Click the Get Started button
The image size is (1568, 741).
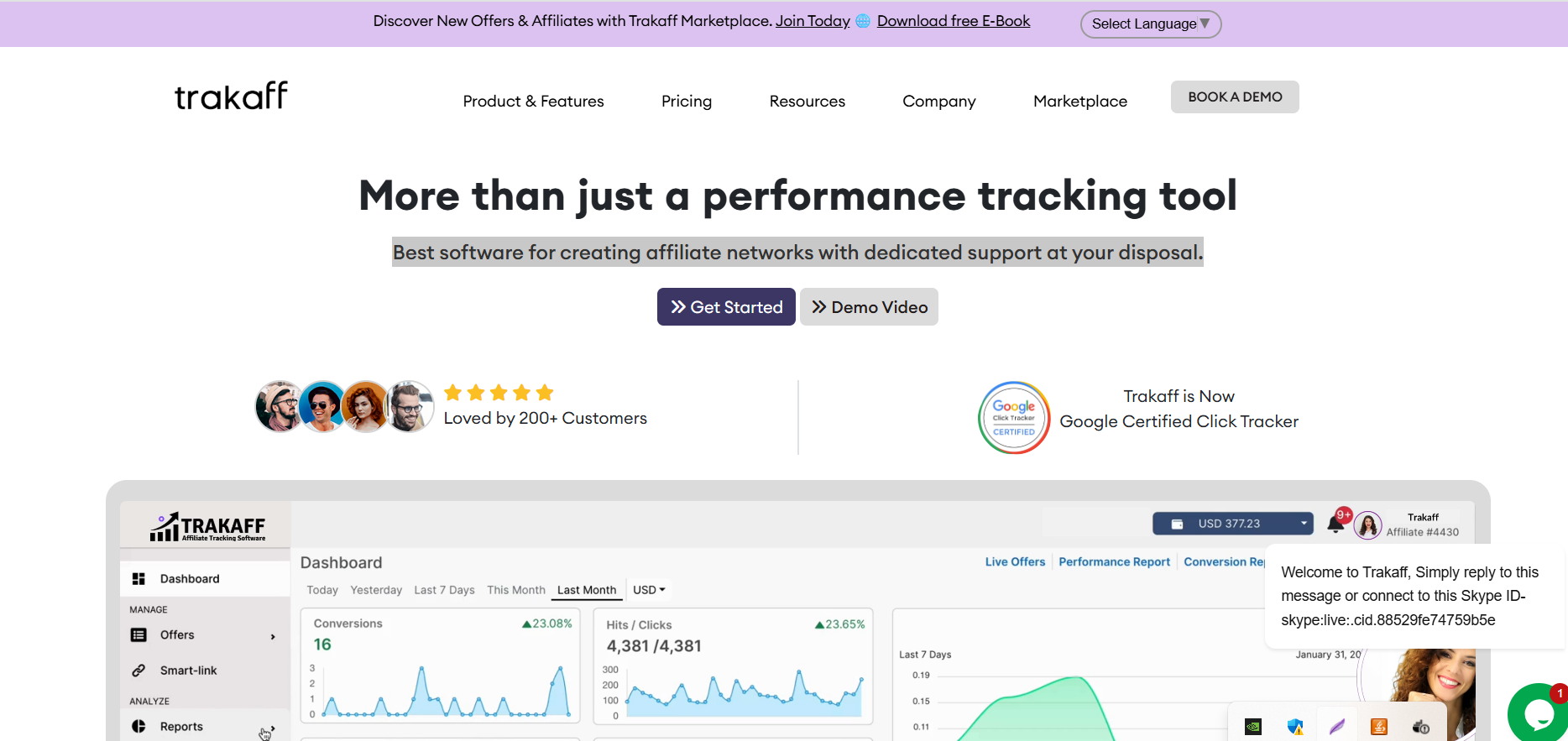tap(726, 307)
